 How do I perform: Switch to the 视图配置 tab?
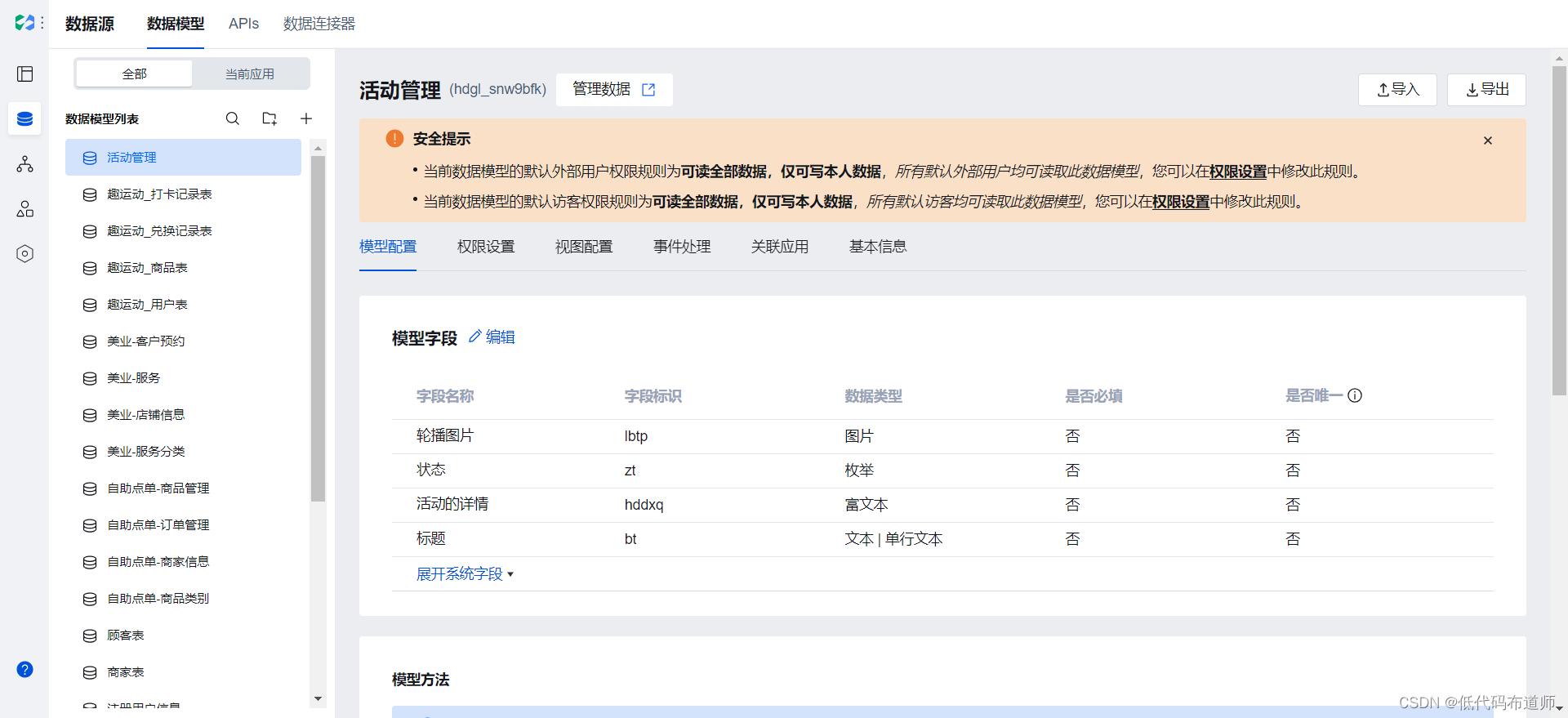tap(584, 247)
